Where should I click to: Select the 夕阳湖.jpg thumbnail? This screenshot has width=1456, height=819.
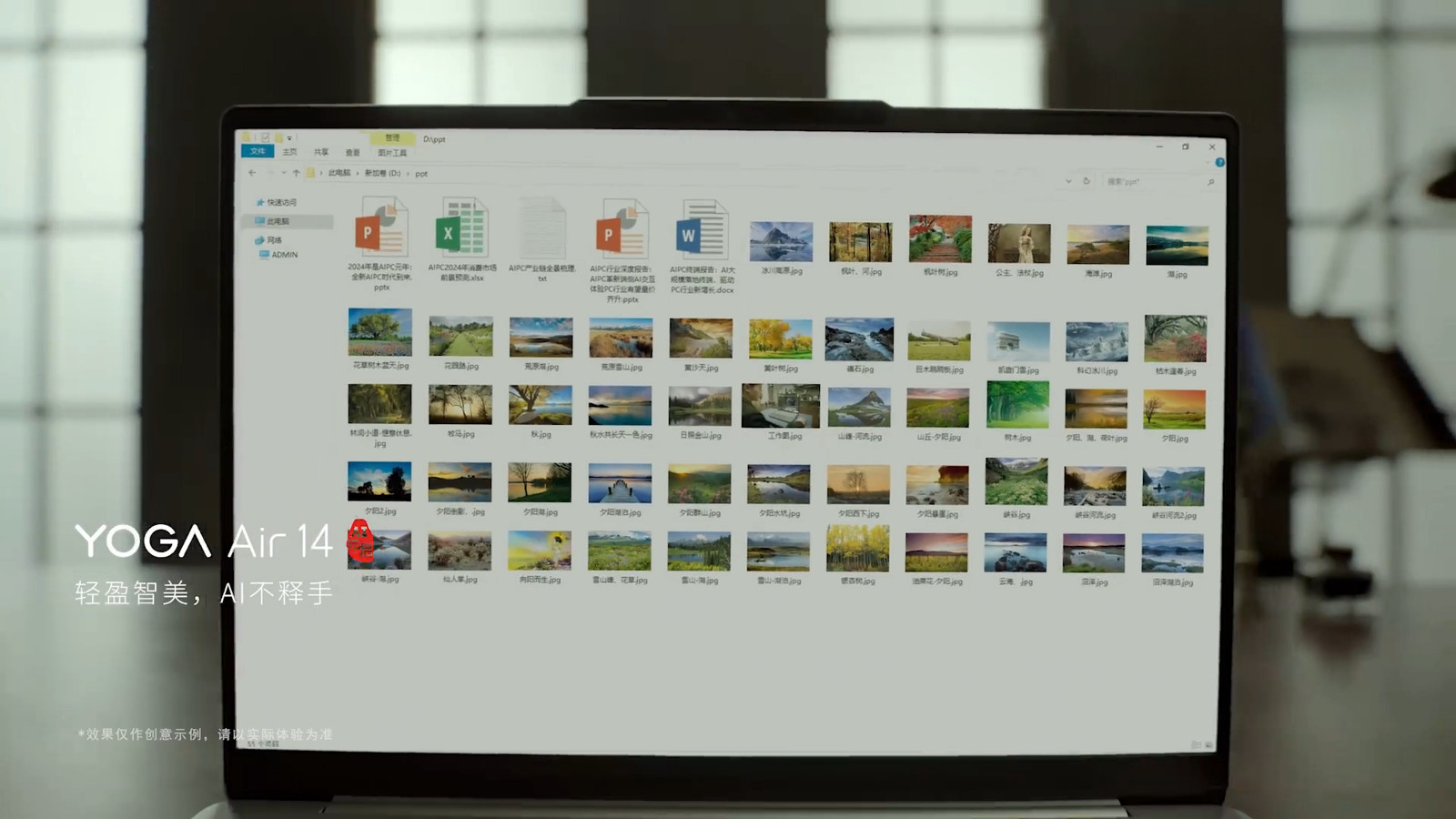[540, 482]
